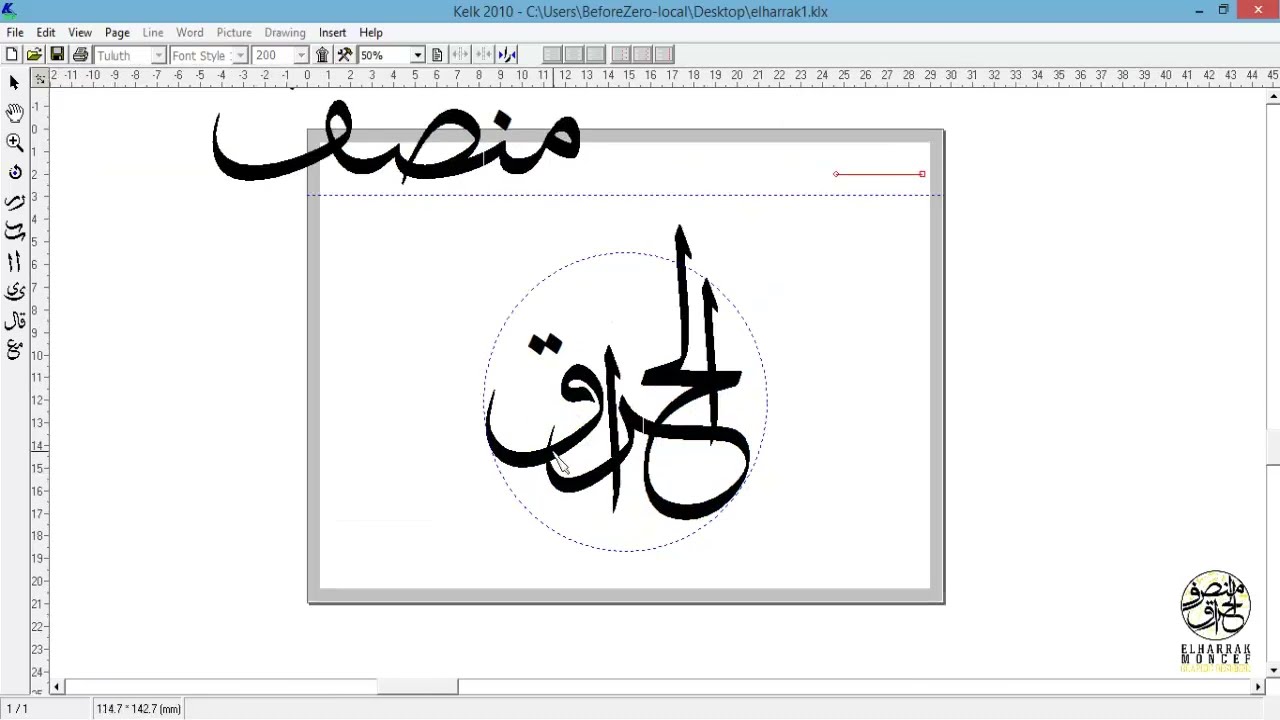This screenshot has width=1280, height=720.
Task: Choose the second calligraphy stroke tool
Action: click(14, 231)
